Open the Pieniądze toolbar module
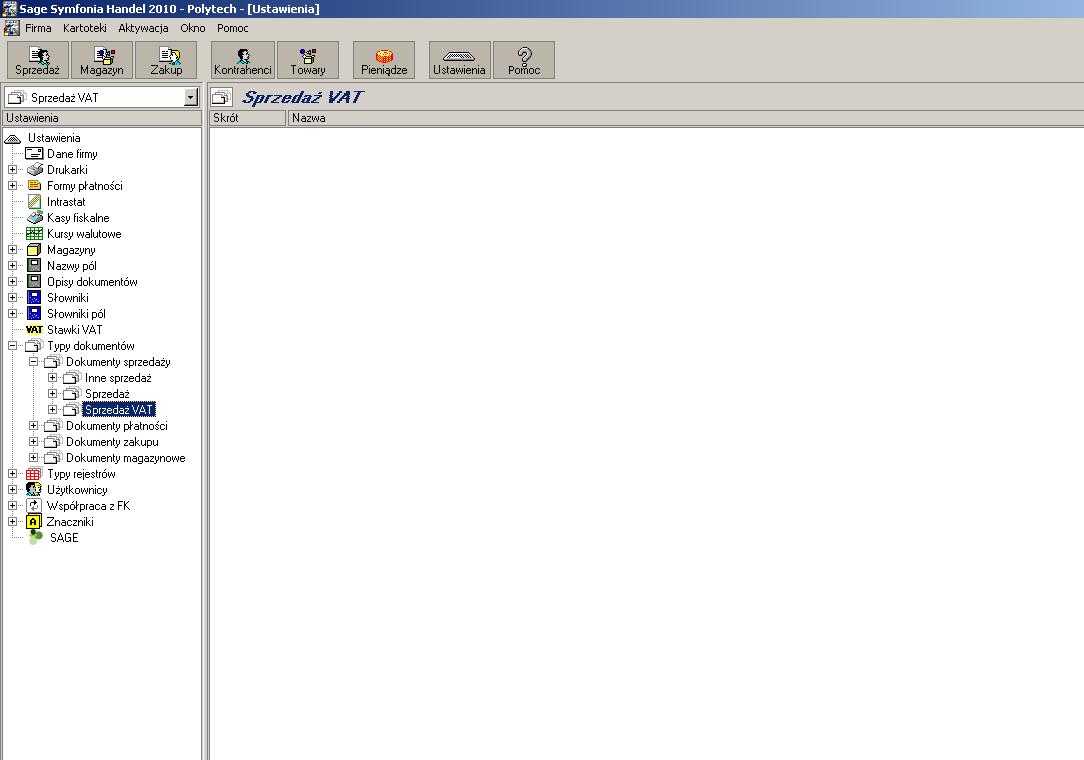The width and height of the screenshot is (1084, 760). (x=384, y=60)
